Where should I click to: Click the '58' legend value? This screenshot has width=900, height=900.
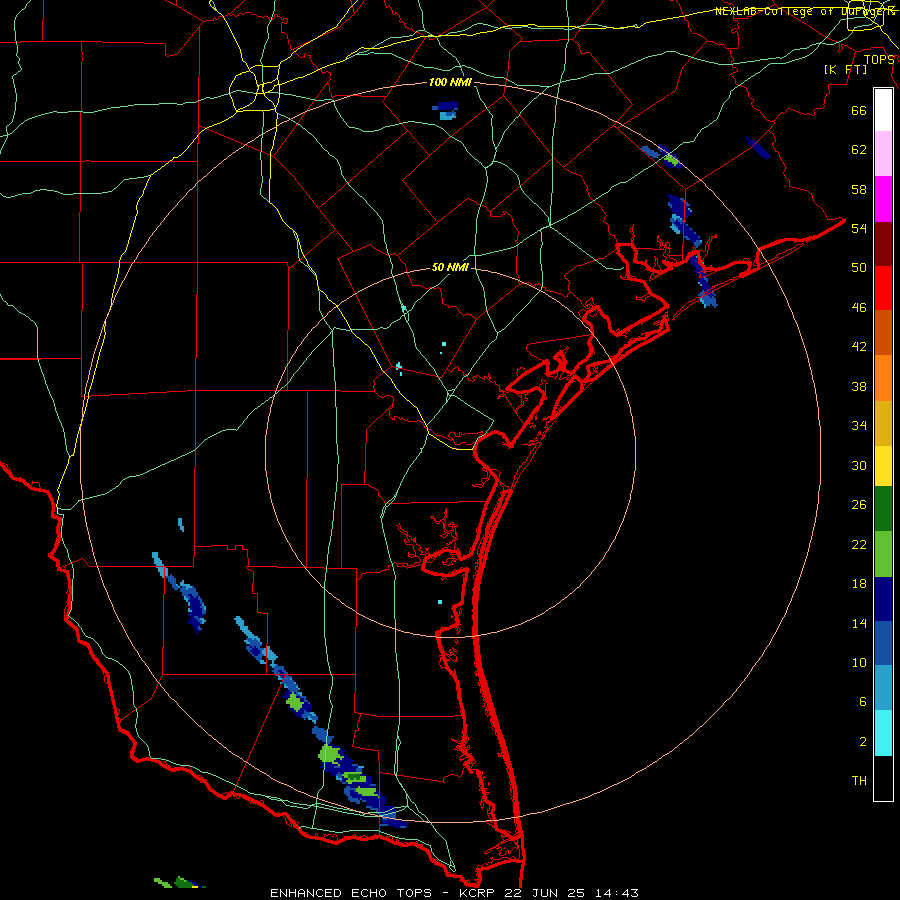[859, 189]
